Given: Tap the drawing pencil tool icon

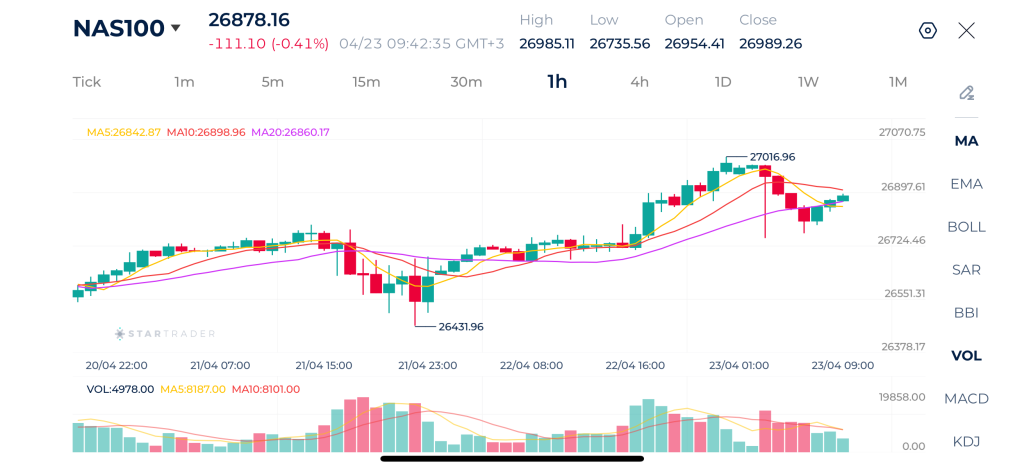Looking at the screenshot, I should (x=966, y=93).
